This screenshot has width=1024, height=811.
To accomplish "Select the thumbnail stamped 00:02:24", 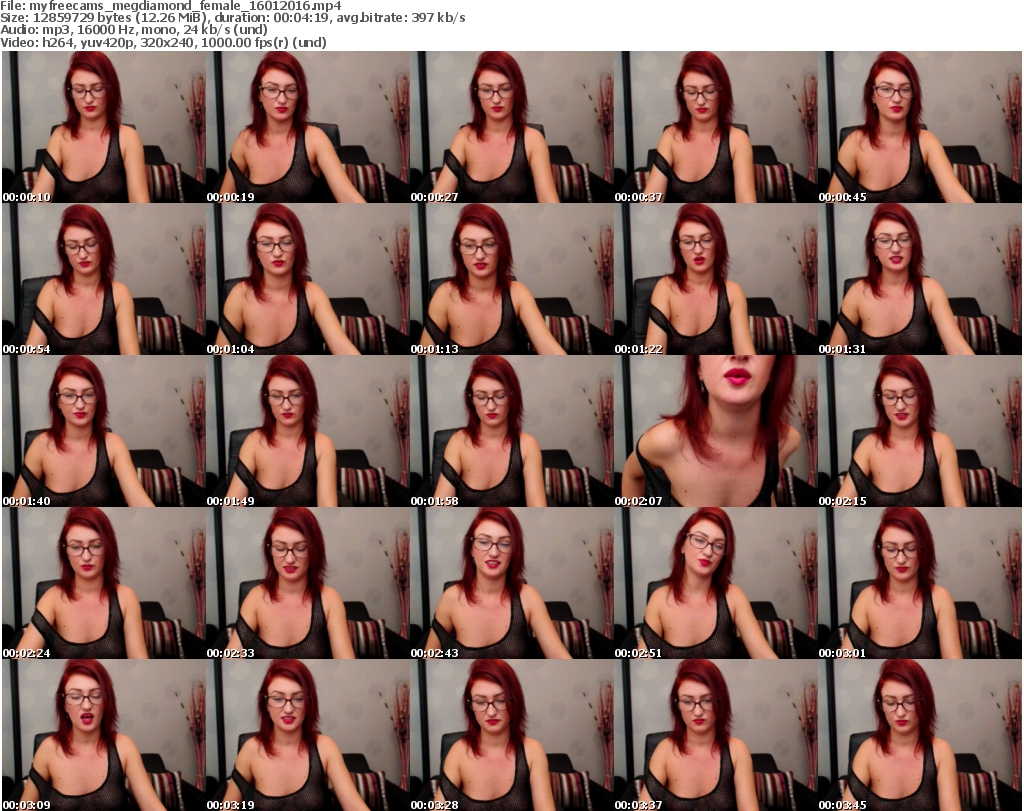I will [x=104, y=583].
